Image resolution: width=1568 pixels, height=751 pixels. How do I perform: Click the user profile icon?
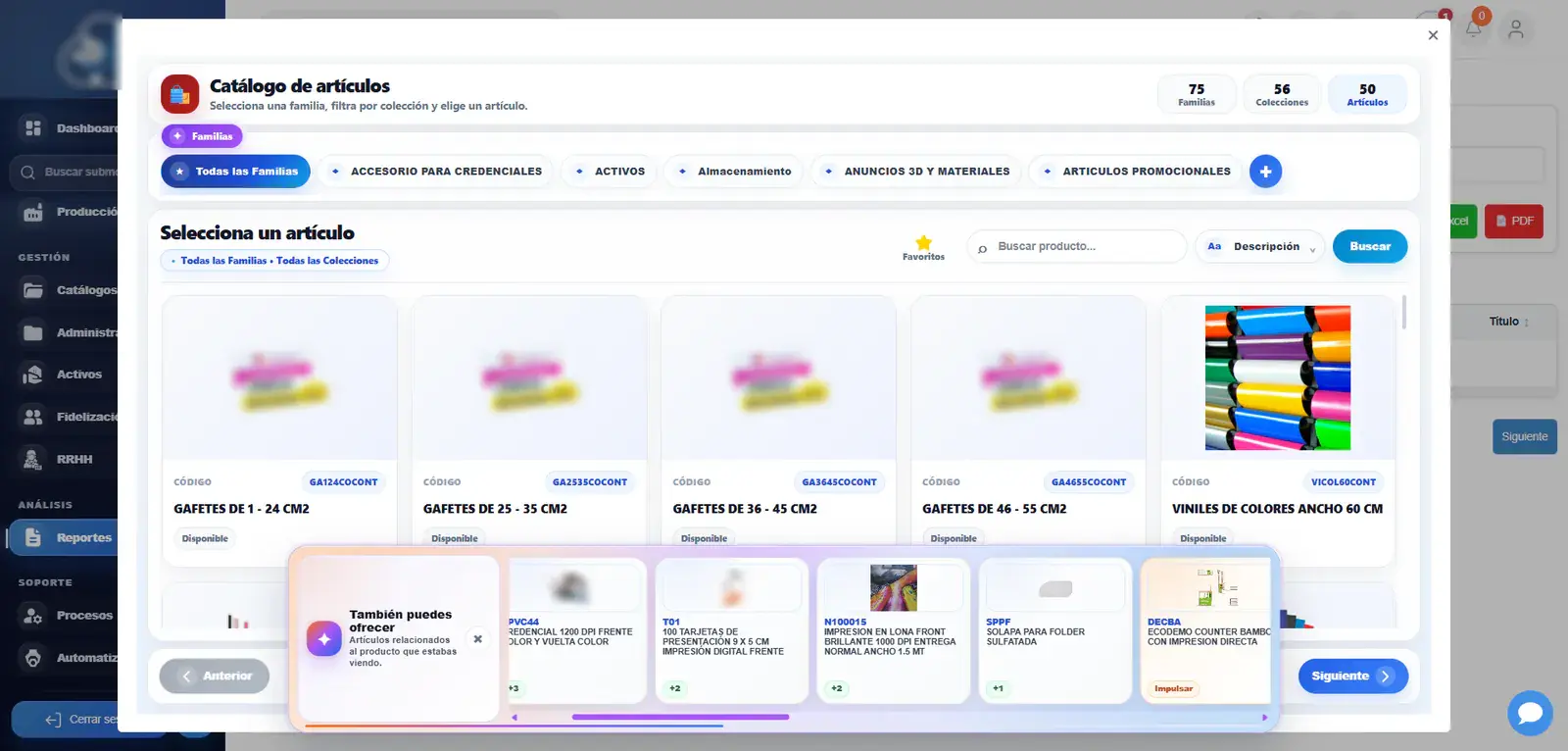pyautogui.click(x=1516, y=29)
